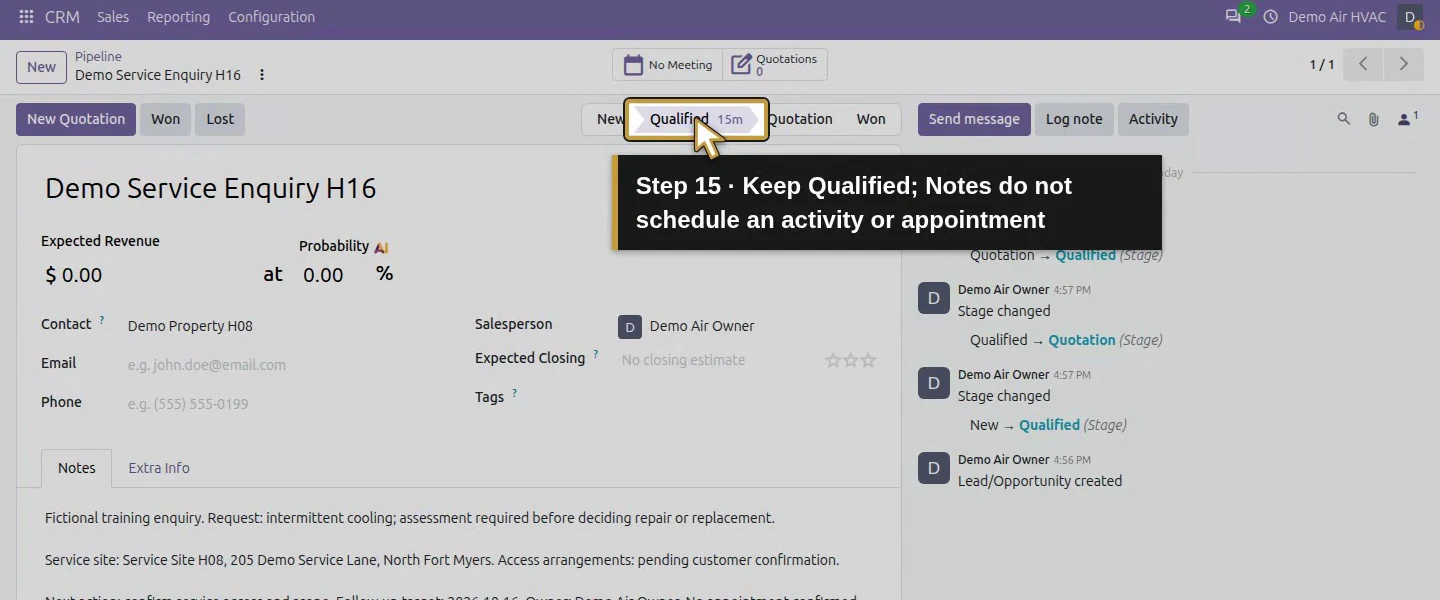Click Expected Closing help tooltip mark
Viewport: 1440px width, 600px height.
[596, 355]
